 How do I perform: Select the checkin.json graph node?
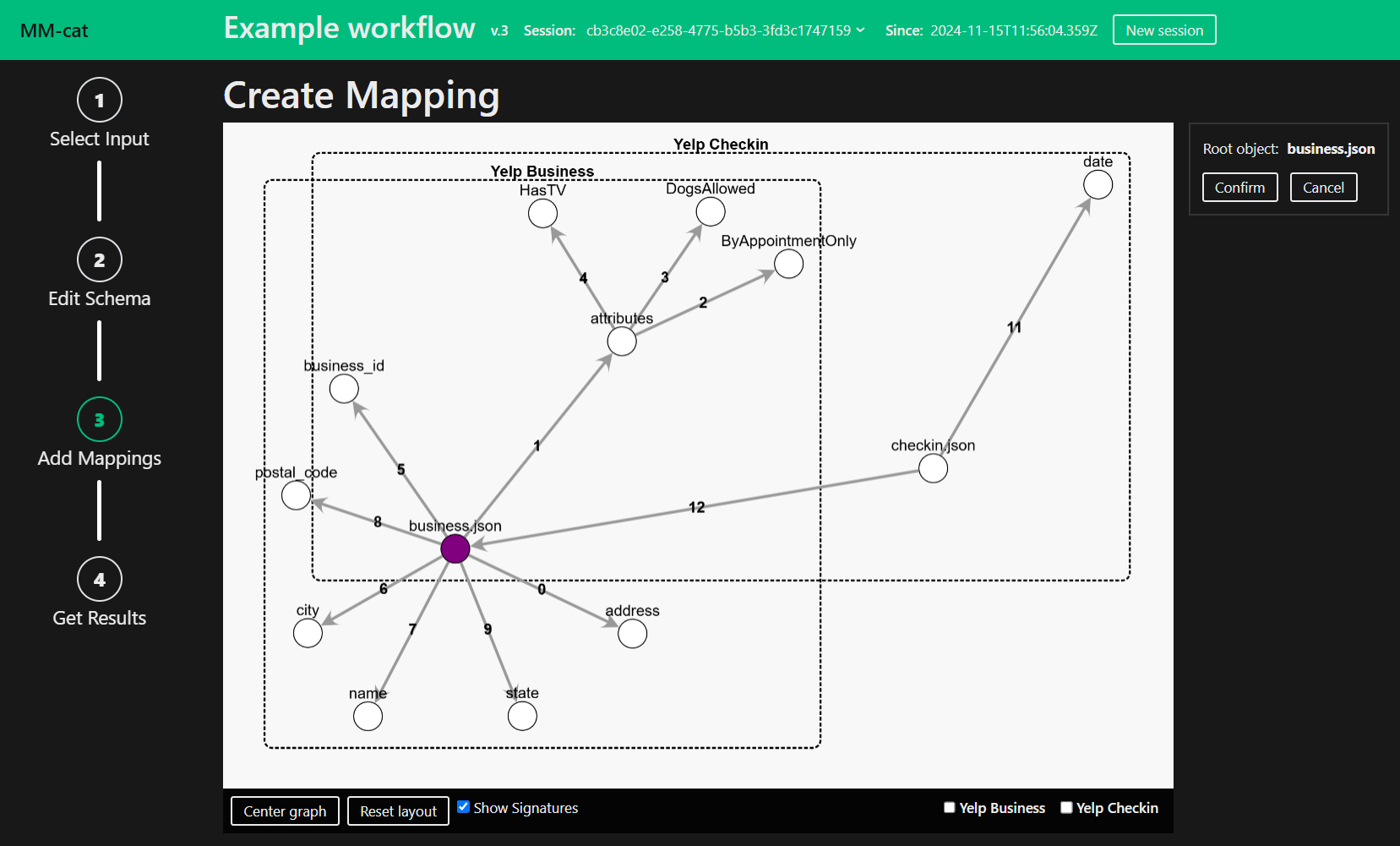933,468
